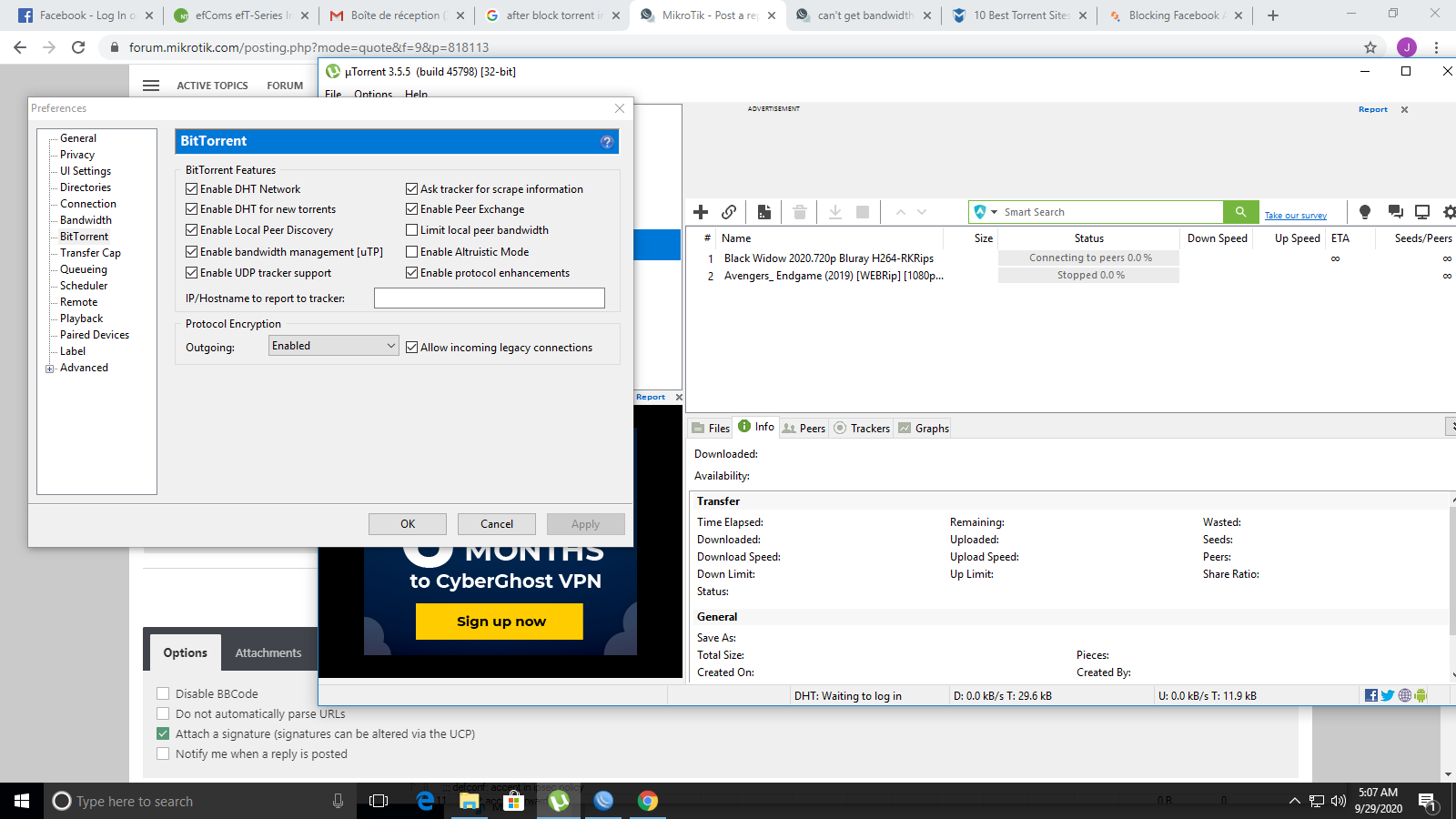This screenshot has width=1456, height=819.
Task: Toggle Ask tracker for scrape information
Action: [x=412, y=189]
